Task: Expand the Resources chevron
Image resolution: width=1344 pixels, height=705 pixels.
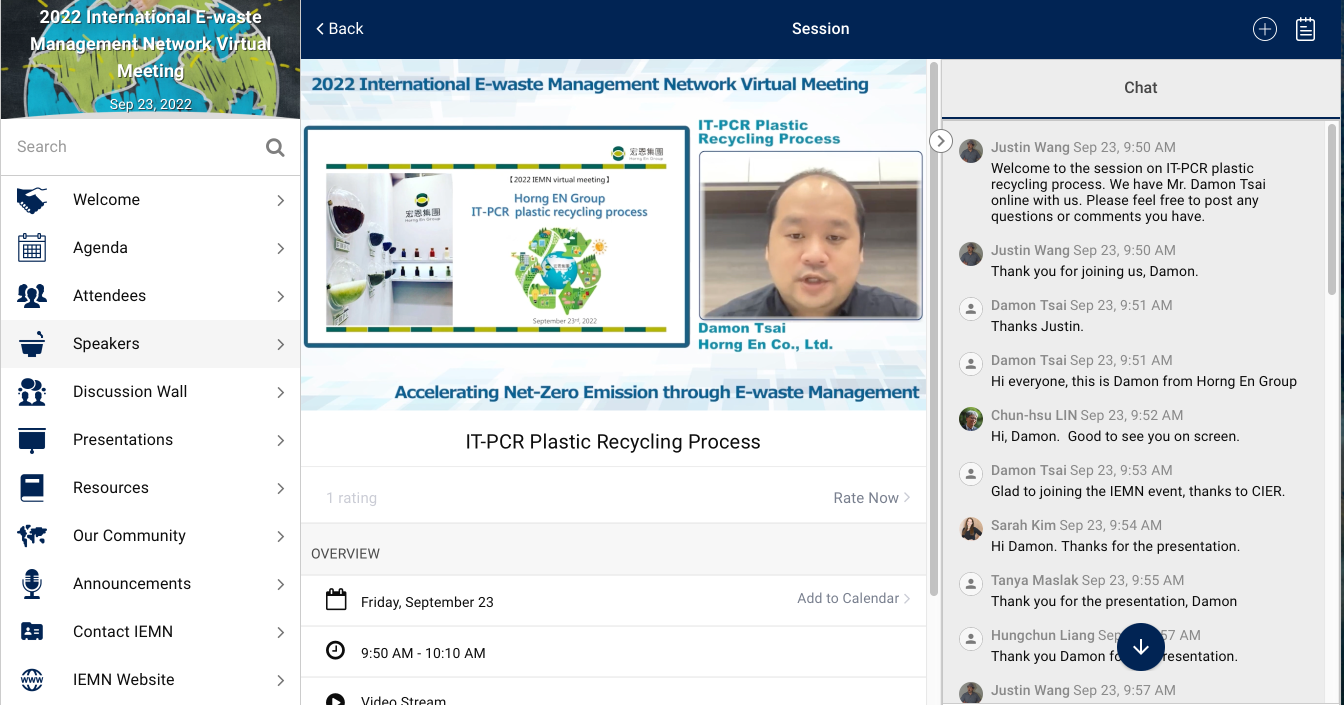Action: pos(281,489)
